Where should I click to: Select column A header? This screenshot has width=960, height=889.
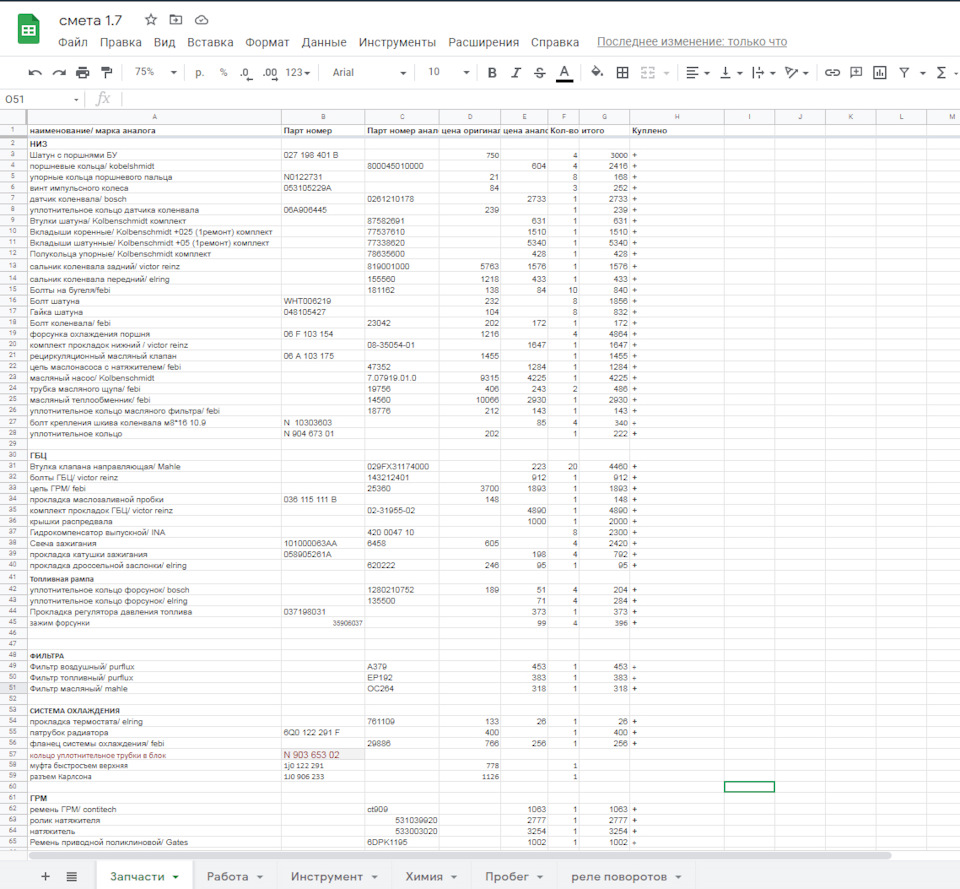154,116
